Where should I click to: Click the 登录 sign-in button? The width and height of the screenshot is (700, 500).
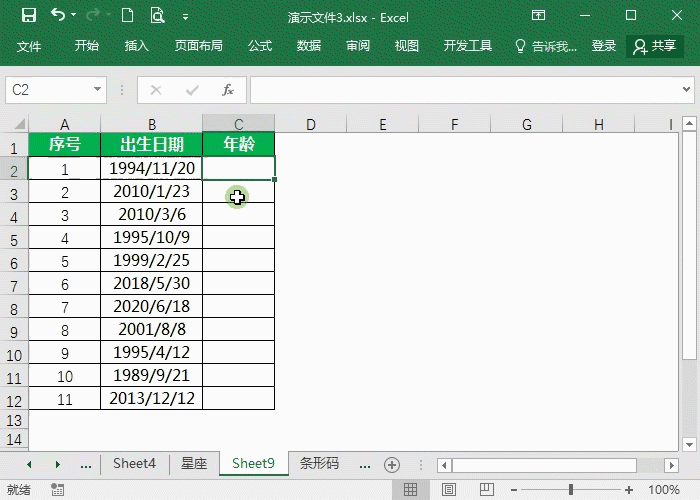coord(604,46)
